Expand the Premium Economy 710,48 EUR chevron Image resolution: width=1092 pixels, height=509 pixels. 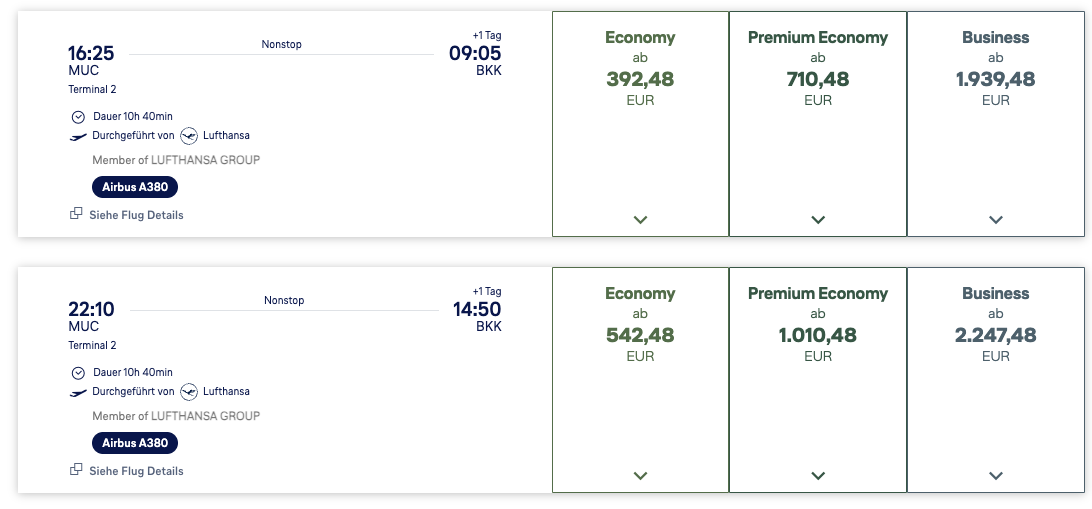coord(818,219)
